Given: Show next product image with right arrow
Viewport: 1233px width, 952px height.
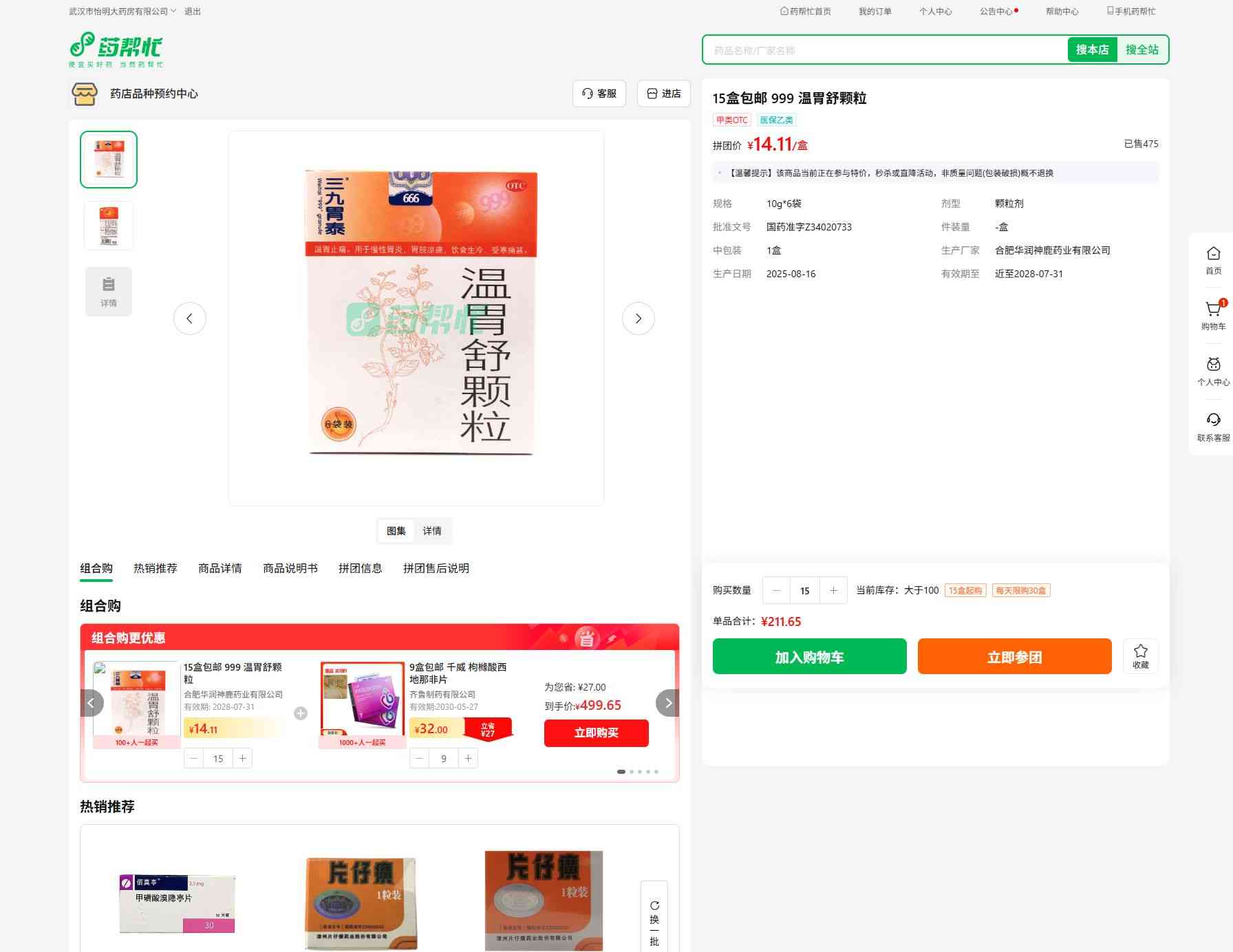Looking at the screenshot, I should pos(638,318).
